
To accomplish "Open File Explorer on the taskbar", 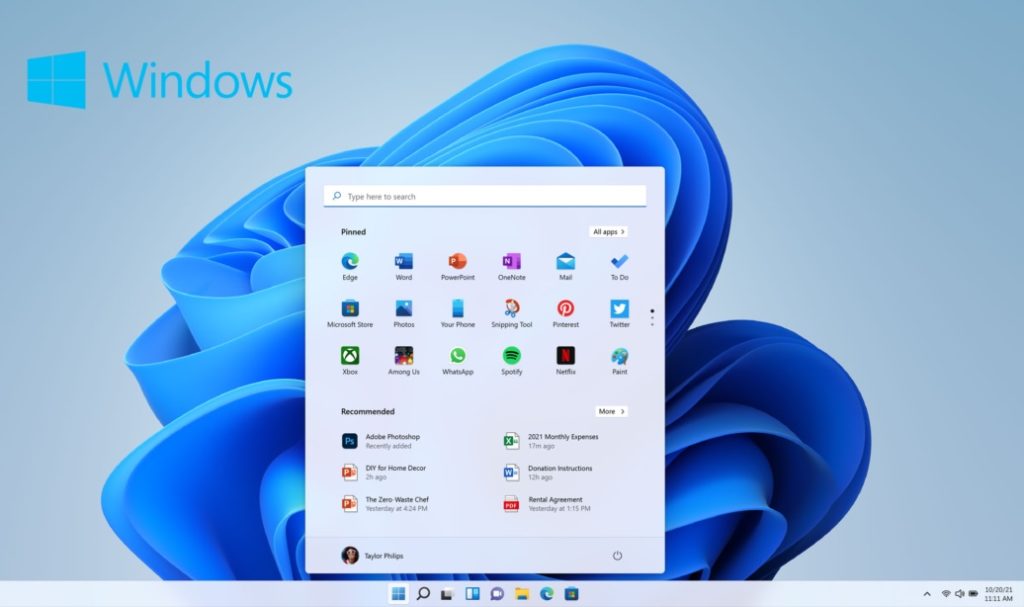I will click(x=521, y=593).
